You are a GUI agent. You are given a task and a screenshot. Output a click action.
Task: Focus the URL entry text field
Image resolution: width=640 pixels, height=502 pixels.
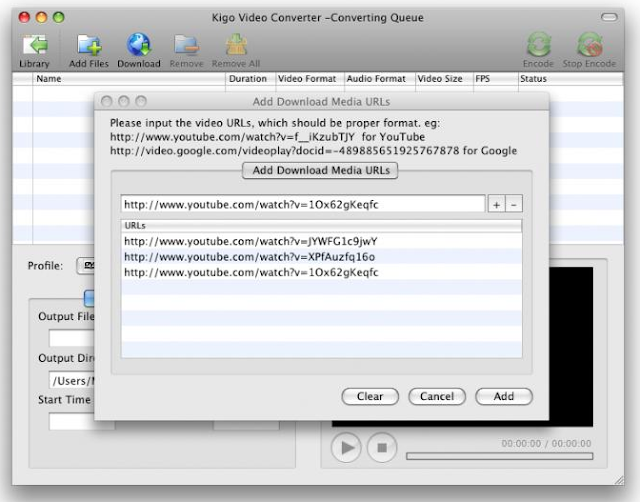pyautogui.click(x=303, y=204)
